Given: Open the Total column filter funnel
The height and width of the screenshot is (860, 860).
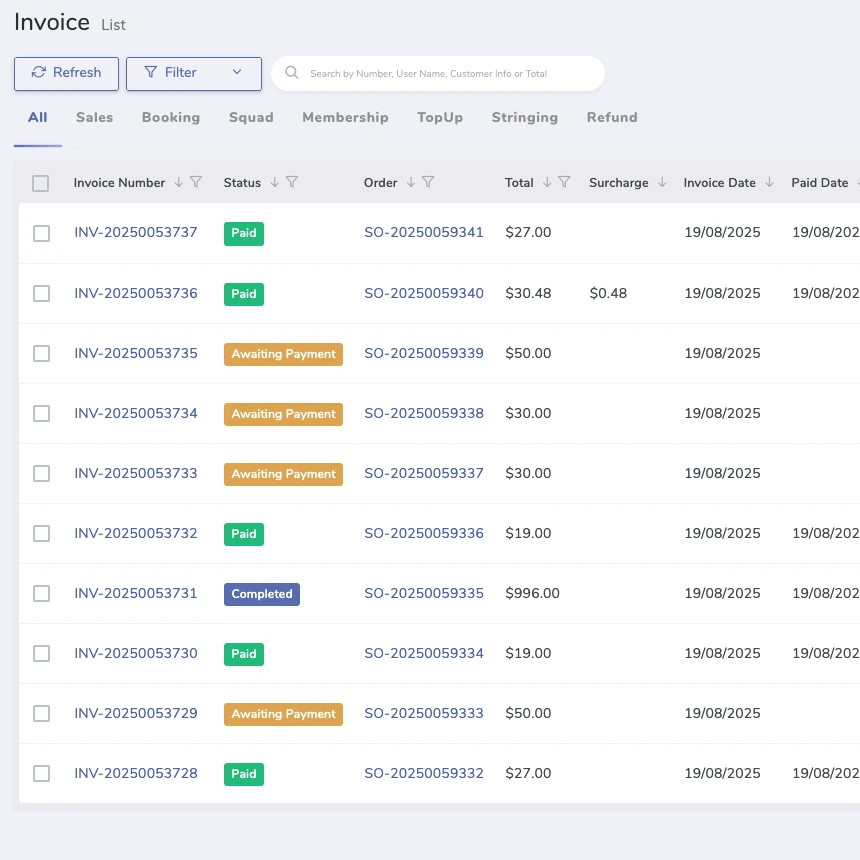Looking at the screenshot, I should point(564,182).
